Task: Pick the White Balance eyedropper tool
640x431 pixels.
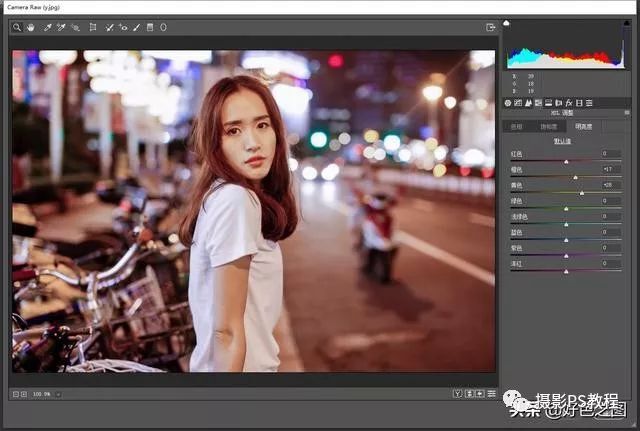Action: tap(47, 28)
